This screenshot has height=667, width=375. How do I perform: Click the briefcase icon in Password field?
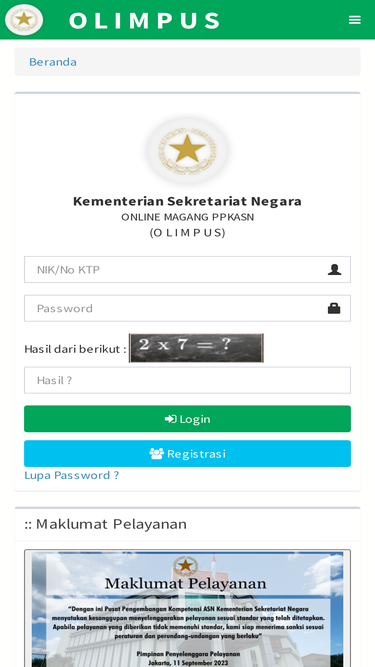click(x=334, y=308)
